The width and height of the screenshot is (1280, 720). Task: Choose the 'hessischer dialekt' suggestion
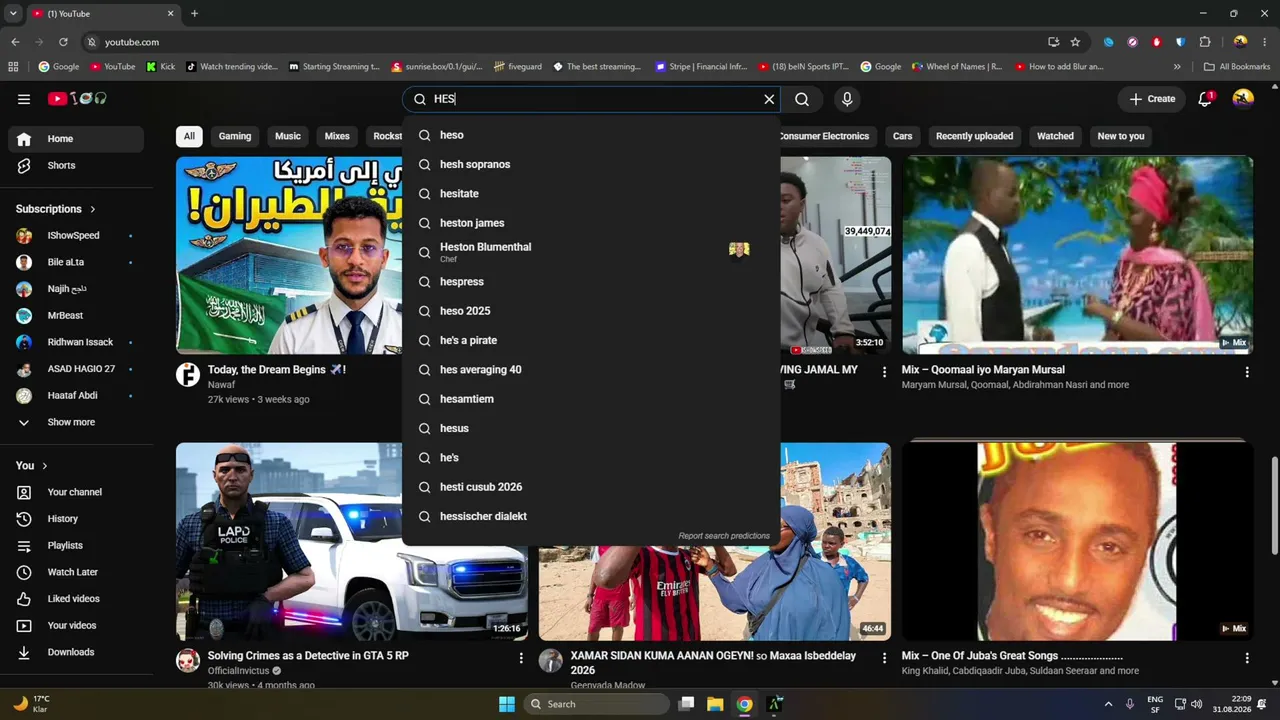(x=591, y=516)
